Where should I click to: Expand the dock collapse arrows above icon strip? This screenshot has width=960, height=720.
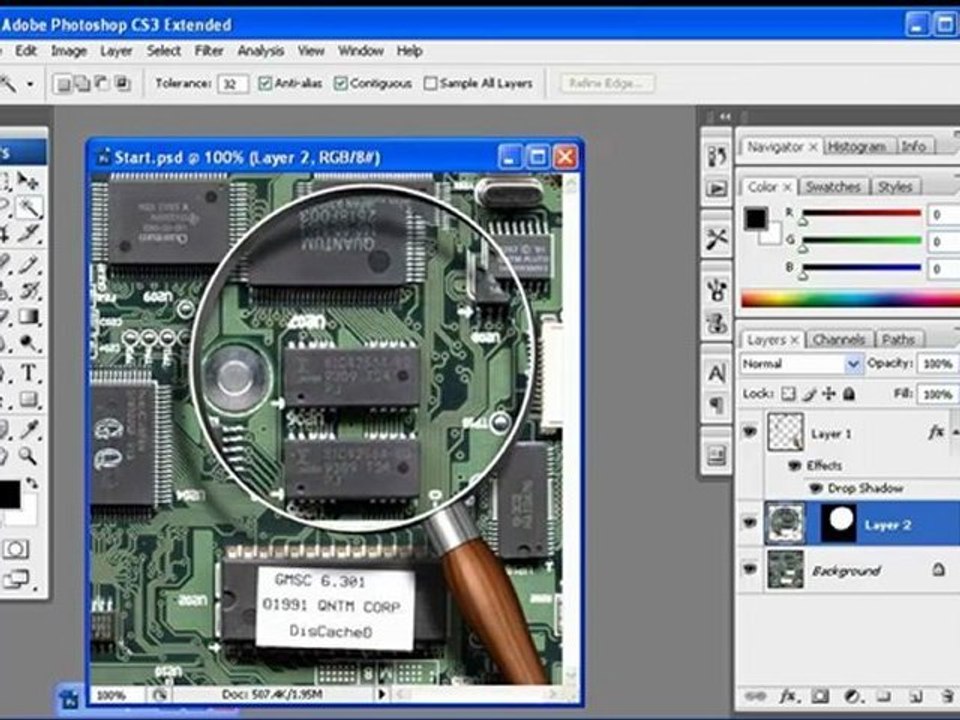tap(726, 116)
